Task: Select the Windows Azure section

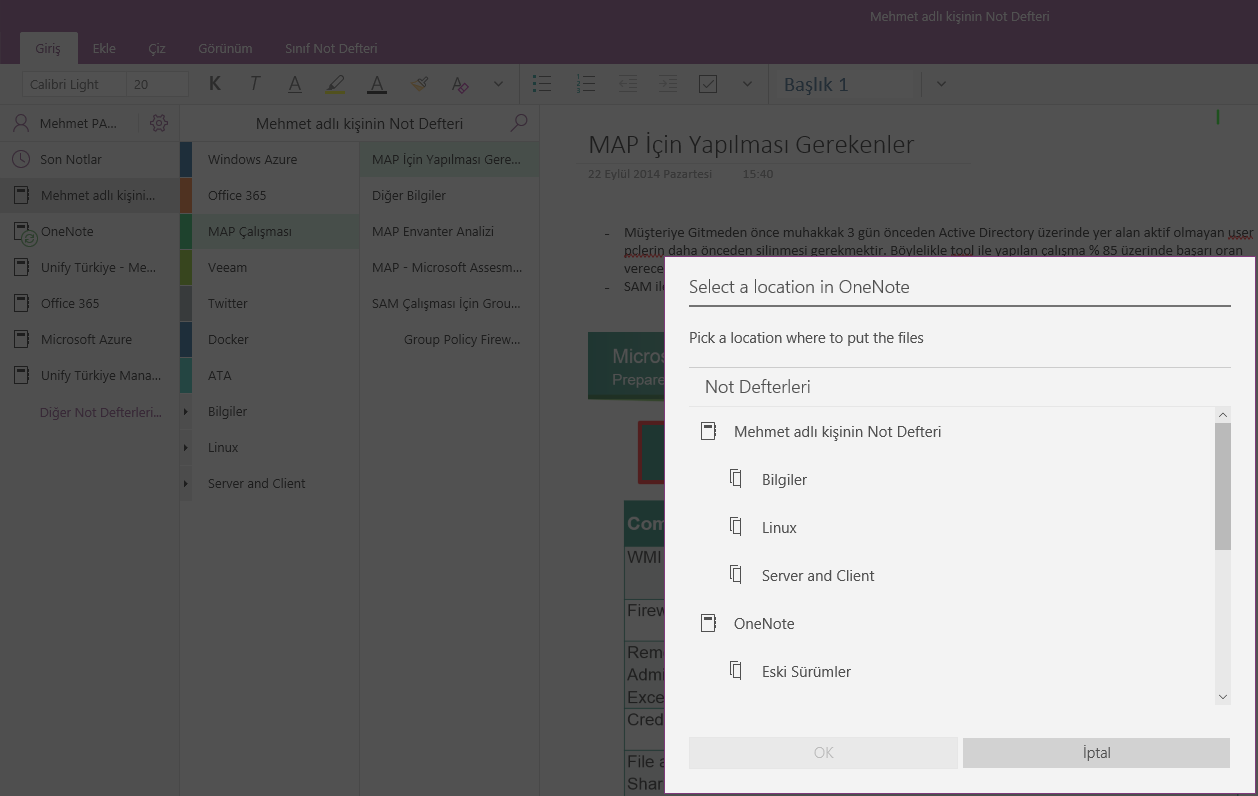Action: [270, 159]
